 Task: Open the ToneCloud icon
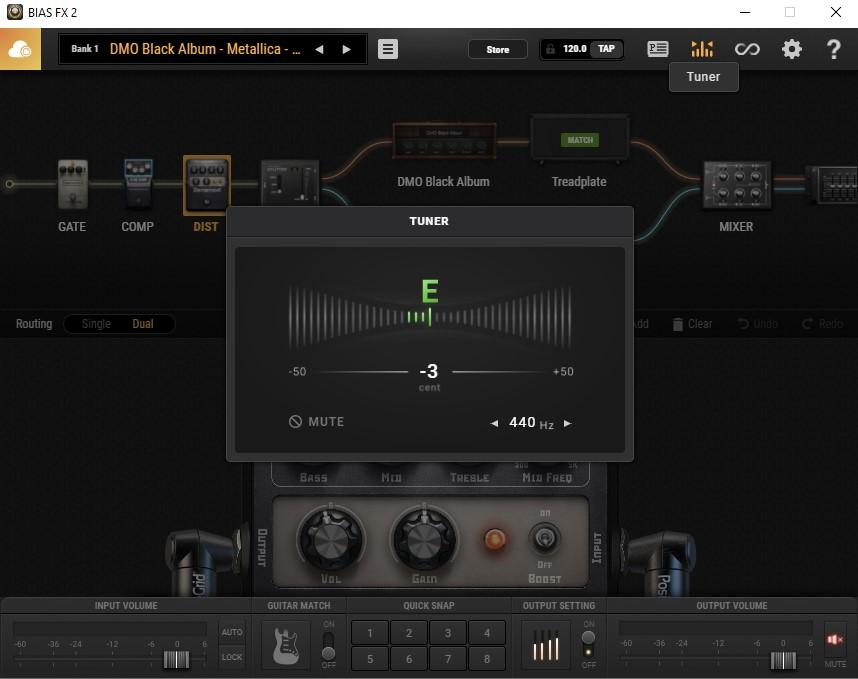(x=20, y=49)
